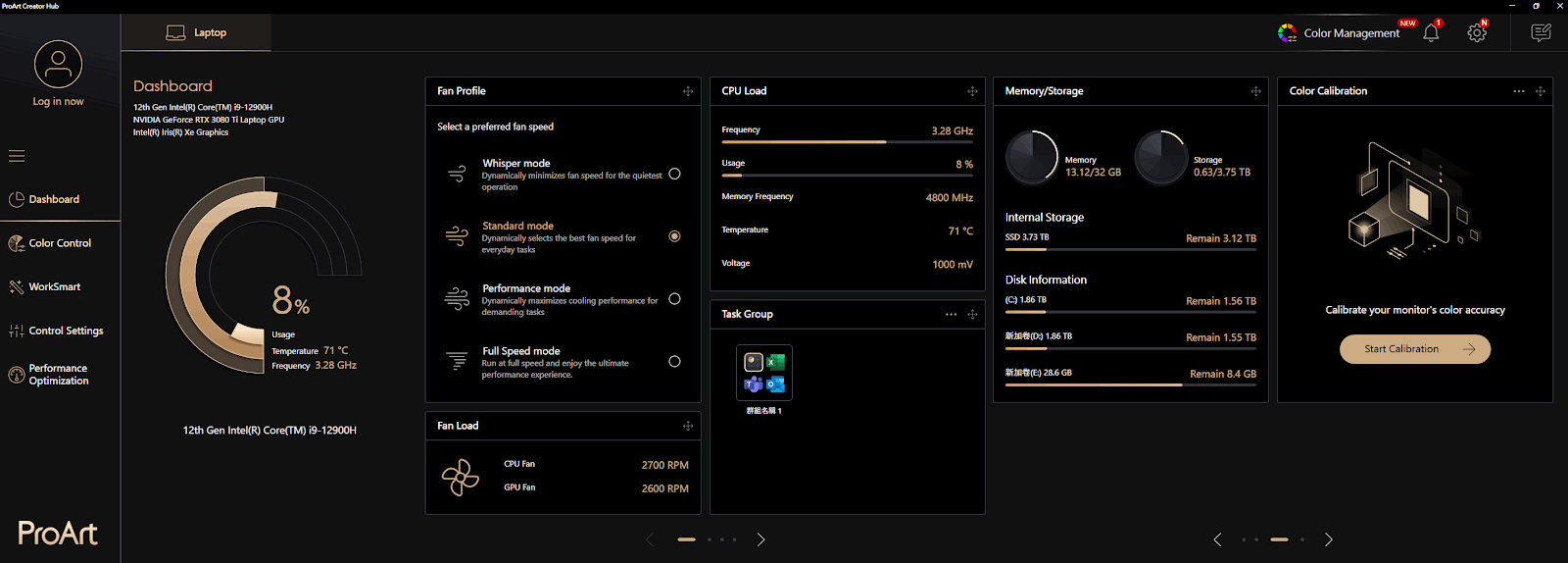Open Performance Optimization in sidebar

click(x=60, y=375)
